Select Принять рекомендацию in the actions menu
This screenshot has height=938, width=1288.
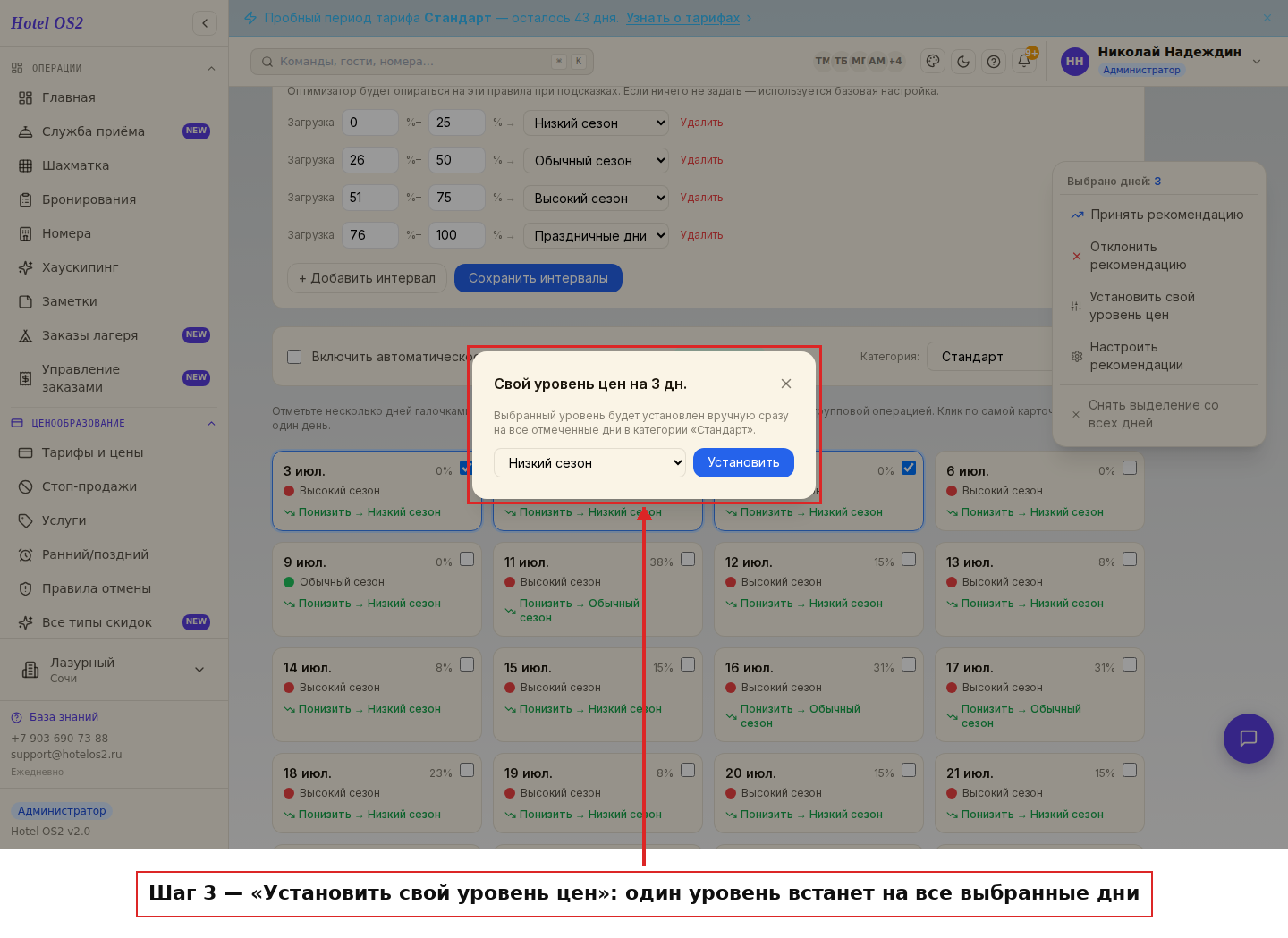(1158, 215)
